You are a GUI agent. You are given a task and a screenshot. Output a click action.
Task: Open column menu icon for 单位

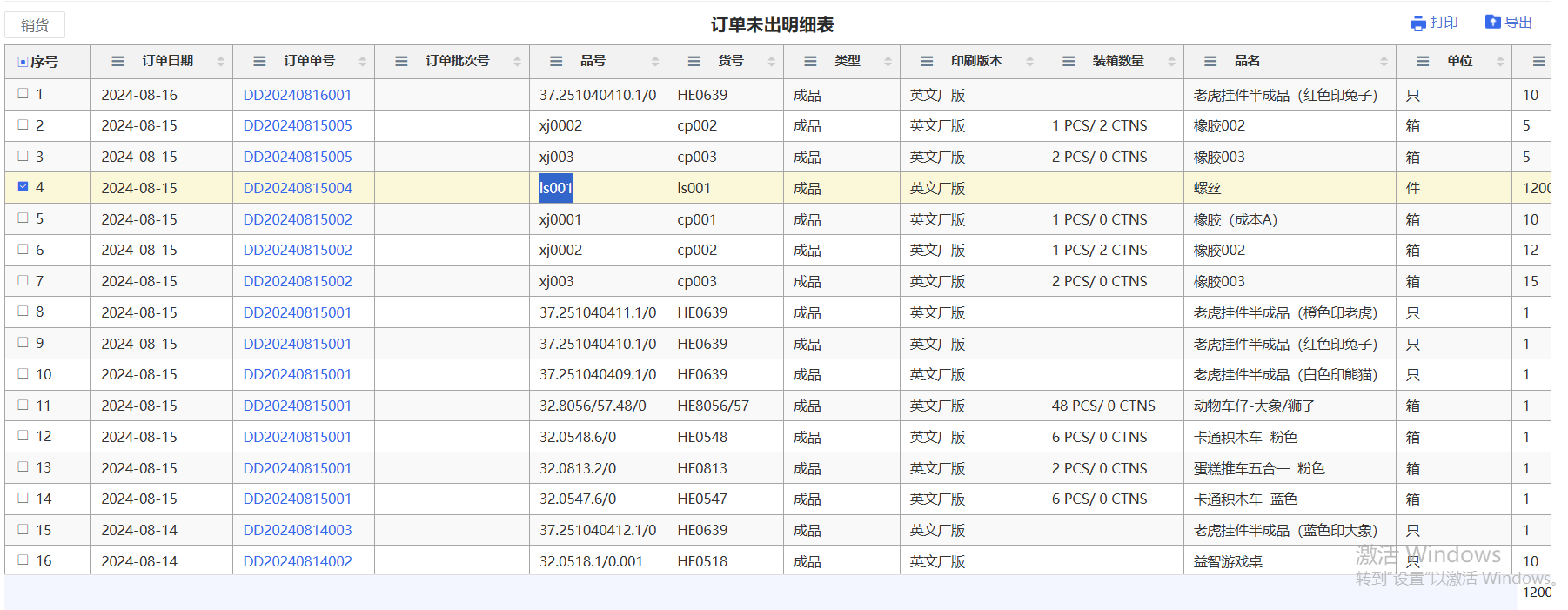point(1423,61)
